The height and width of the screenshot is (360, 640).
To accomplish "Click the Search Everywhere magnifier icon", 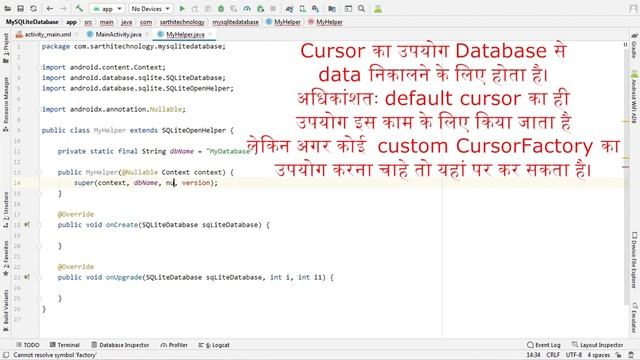I will (361, 9).
